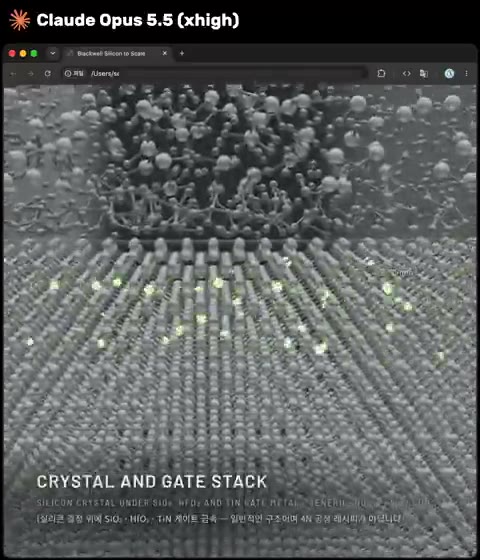Open the translate page icon
Image resolution: width=480 pixels, height=560 pixels.
click(x=424, y=74)
